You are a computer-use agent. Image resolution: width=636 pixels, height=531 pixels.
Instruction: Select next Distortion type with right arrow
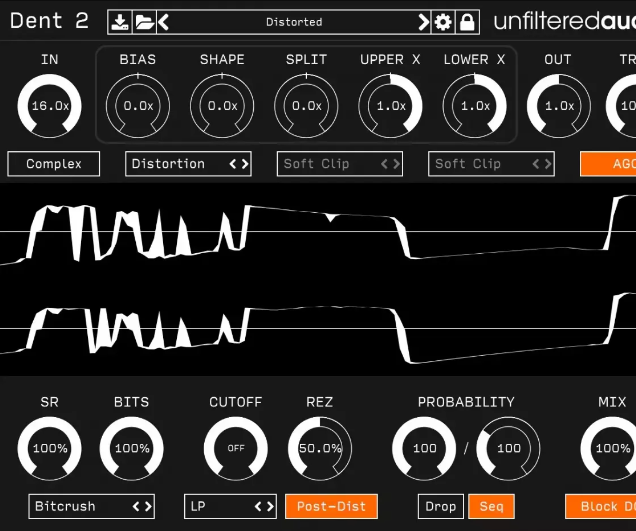coord(245,164)
